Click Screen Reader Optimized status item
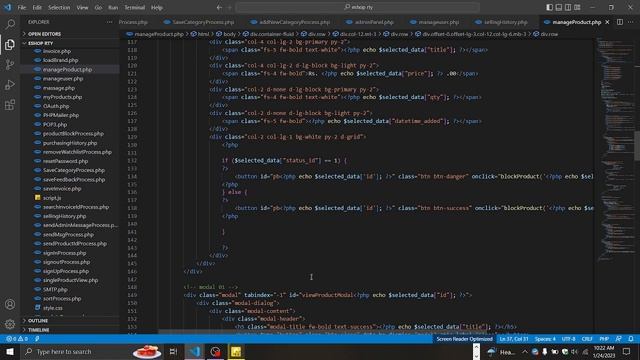 click(x=464, y=339)
